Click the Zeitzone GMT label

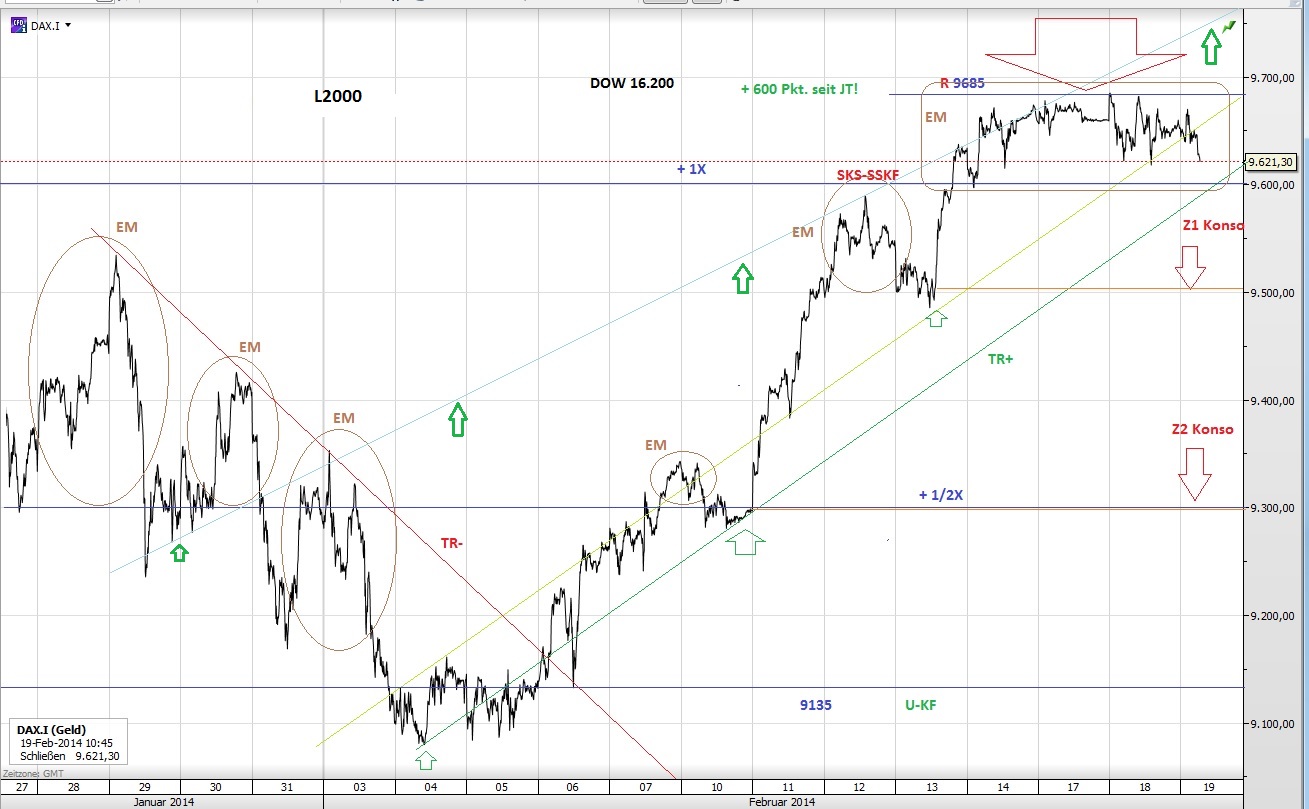[36, 773]
